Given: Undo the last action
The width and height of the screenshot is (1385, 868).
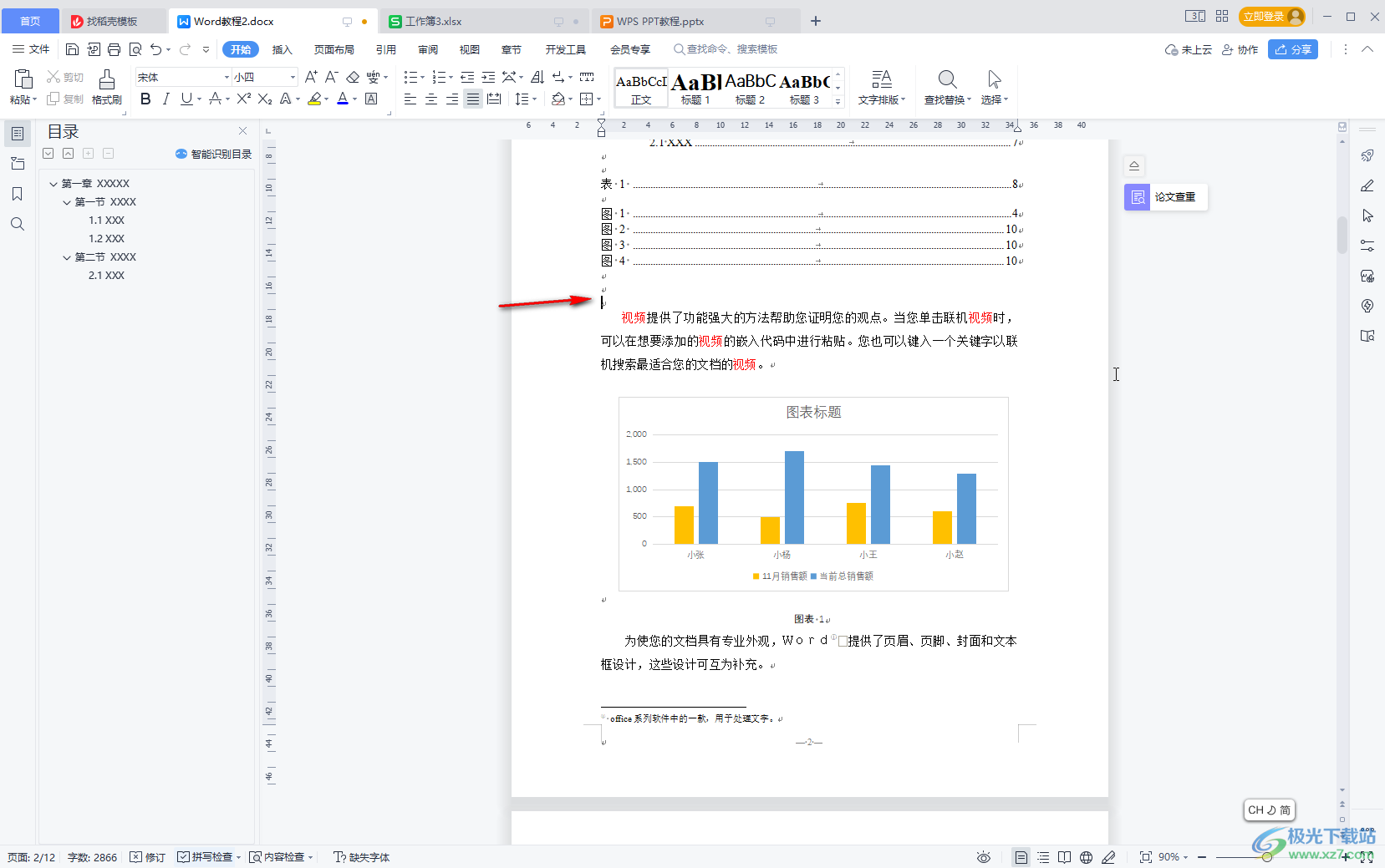Looking at the screenshot, I should 156,49.
